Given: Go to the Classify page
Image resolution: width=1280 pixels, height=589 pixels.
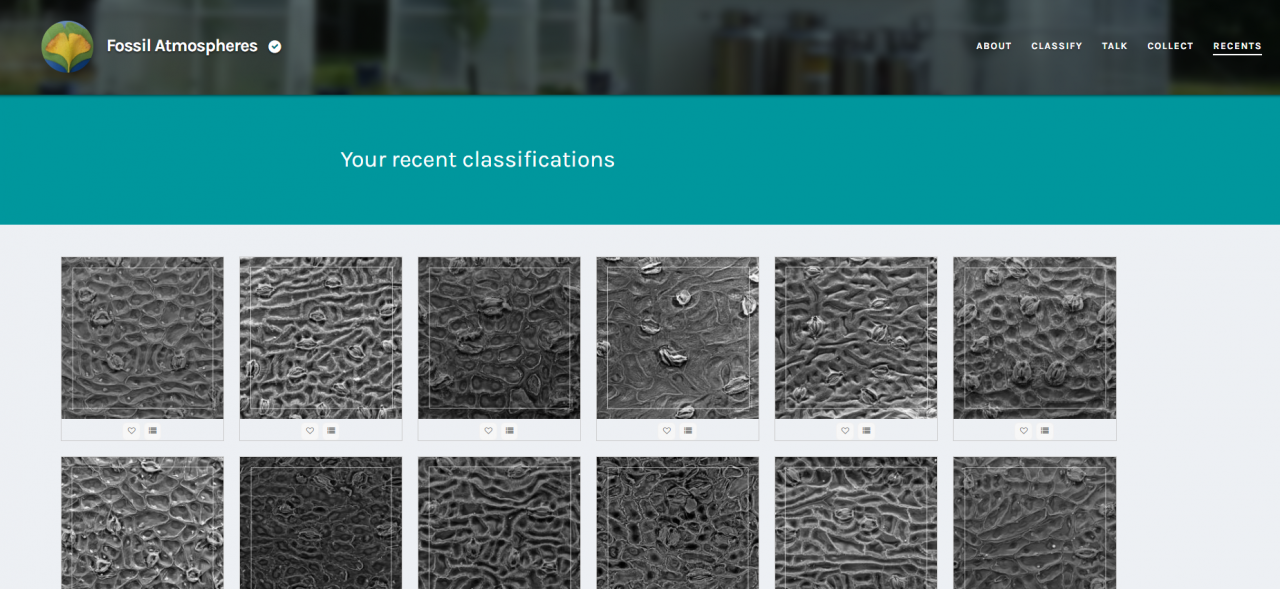Looking at the screenshot, I should click(1057, 46).
